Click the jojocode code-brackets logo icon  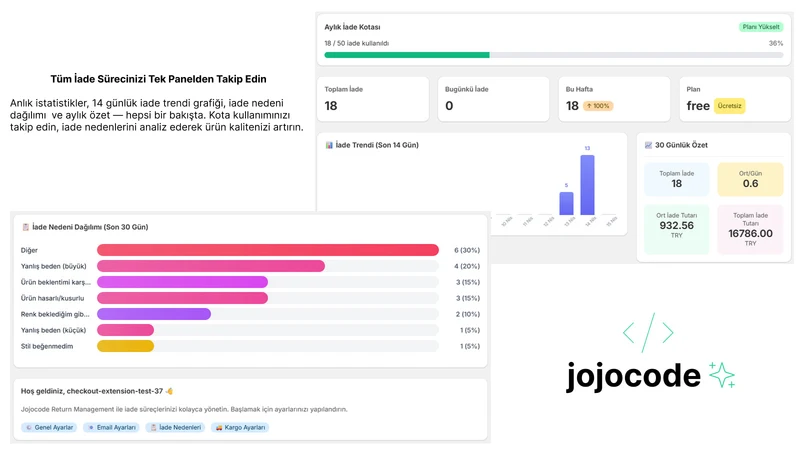tap(648, 333)
